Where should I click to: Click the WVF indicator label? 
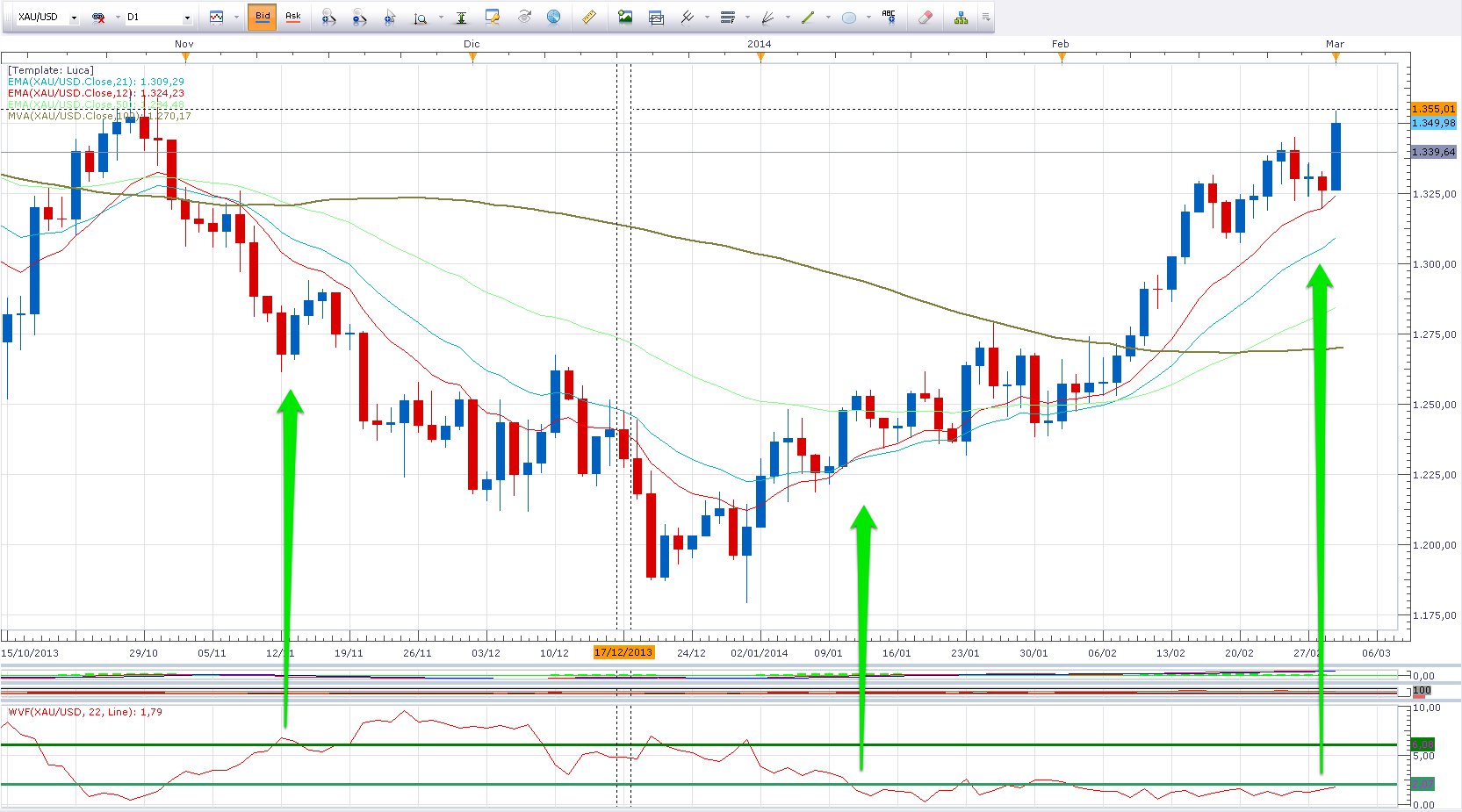(x=85, y=712)
